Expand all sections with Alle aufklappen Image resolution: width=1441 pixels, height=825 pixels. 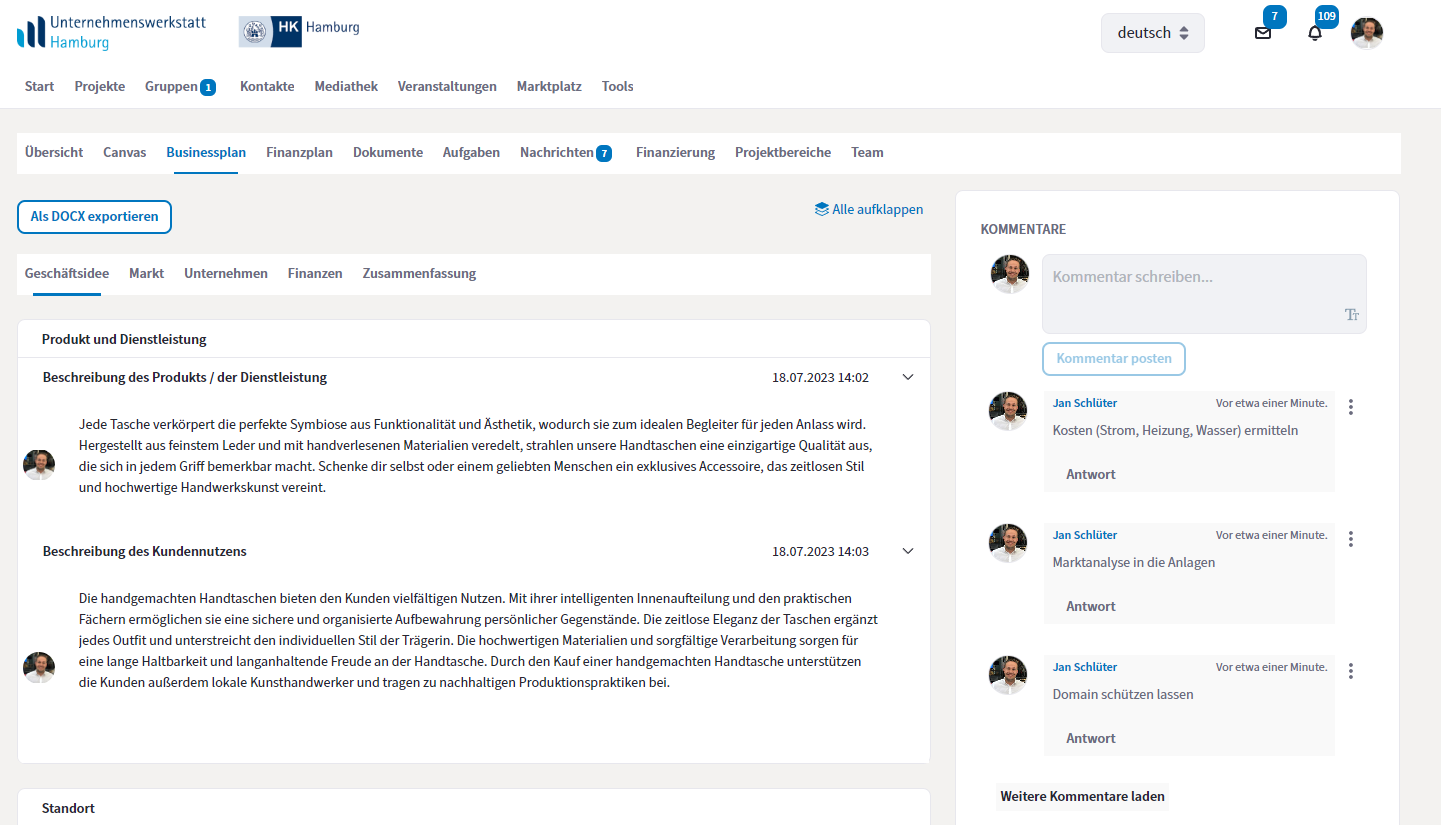(869, 210)
